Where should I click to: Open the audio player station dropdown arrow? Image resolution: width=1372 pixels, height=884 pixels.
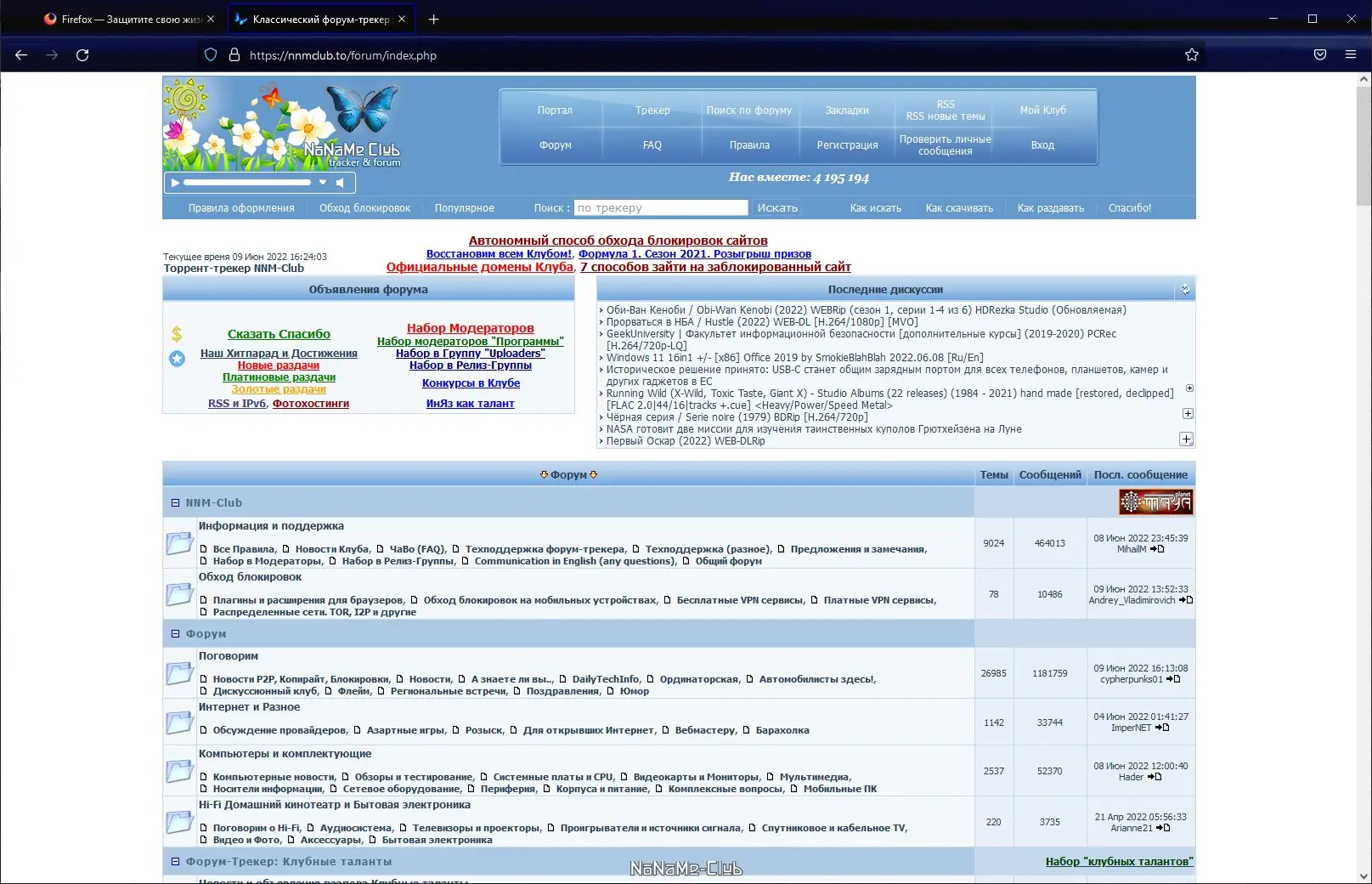pos(323,183)
